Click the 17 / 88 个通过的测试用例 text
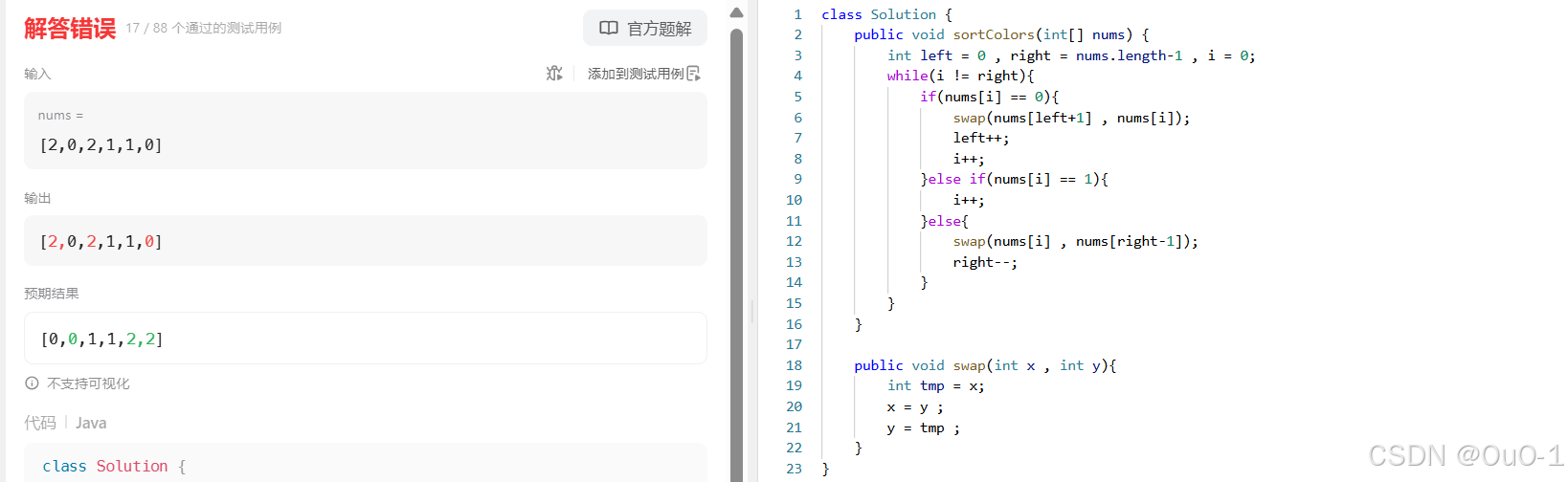 click(x=204, y=28)
